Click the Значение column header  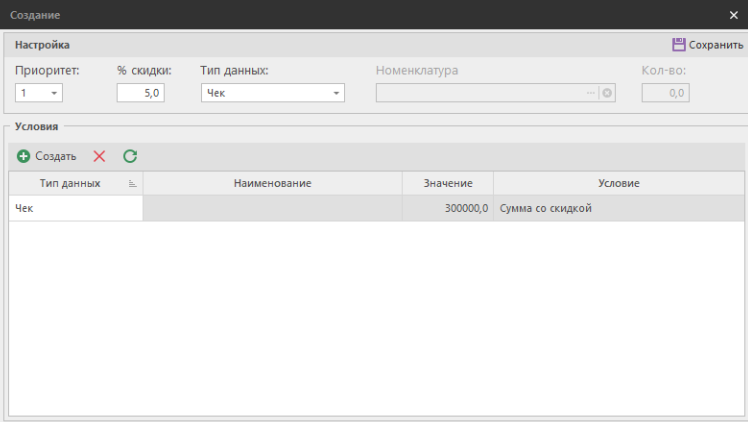point(447,183)
